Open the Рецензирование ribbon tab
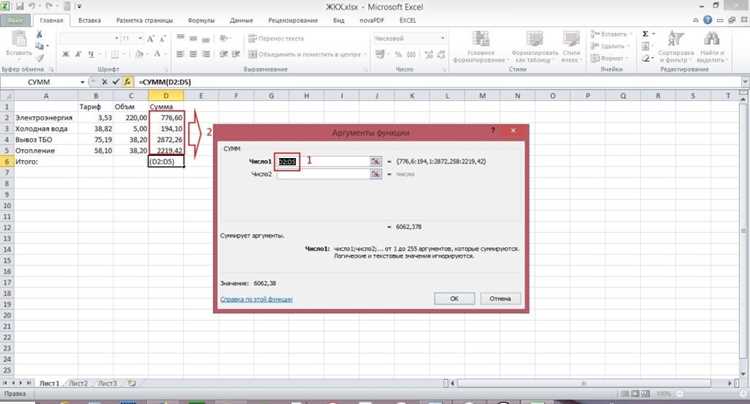Image resolution: width=750 pixels, height=404 pixels. tap(293, 21)
